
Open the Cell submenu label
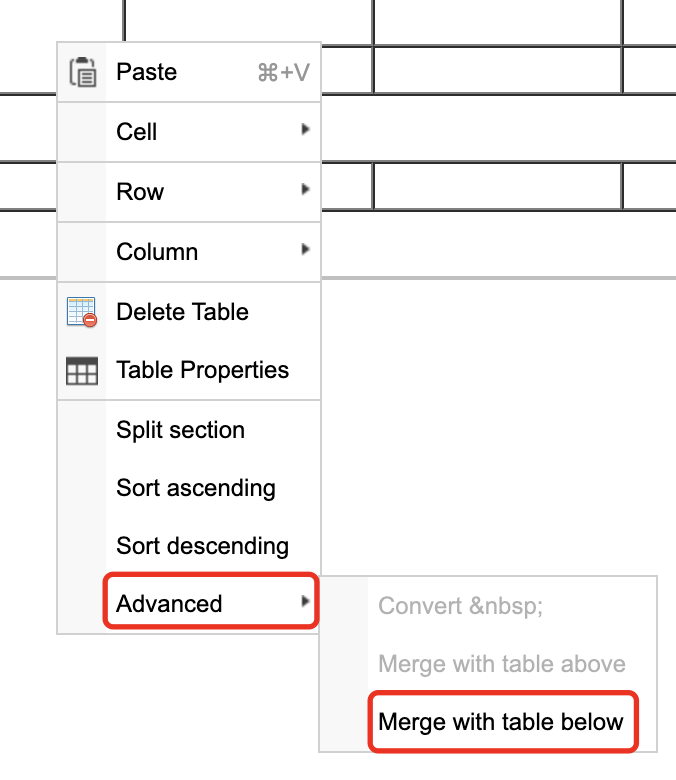click(137, 132)
